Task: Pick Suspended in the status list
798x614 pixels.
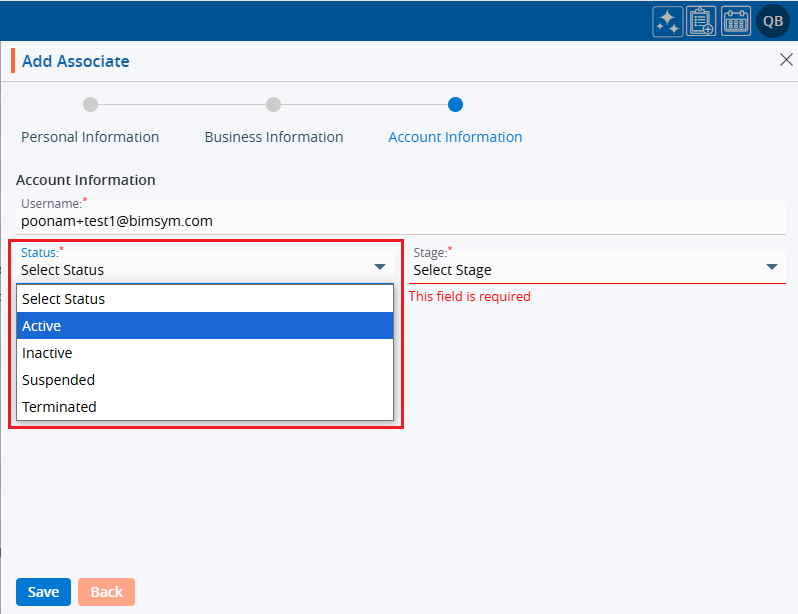Action: [205, 380]
